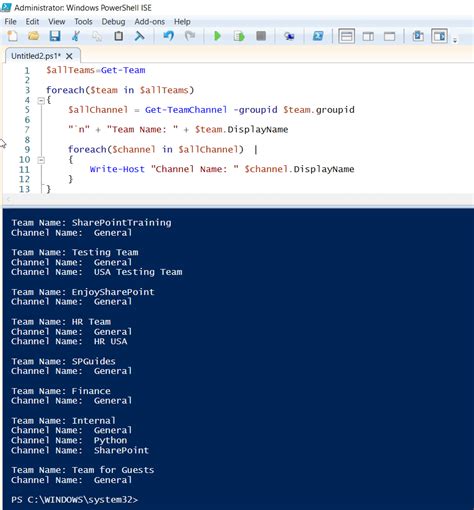474x510 pixels.
Task: Click output line 'Team Name: EnjoySharePoint'
Action: (83, 292)
